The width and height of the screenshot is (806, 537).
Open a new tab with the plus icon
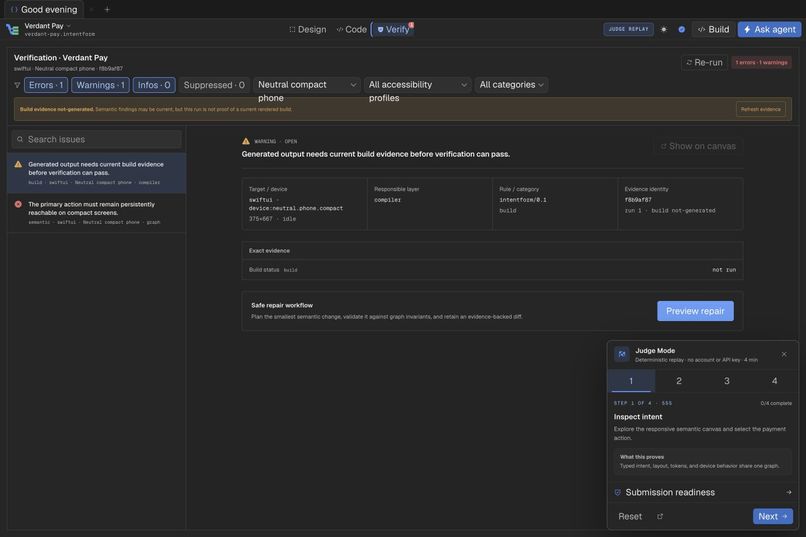pos(107,9)
